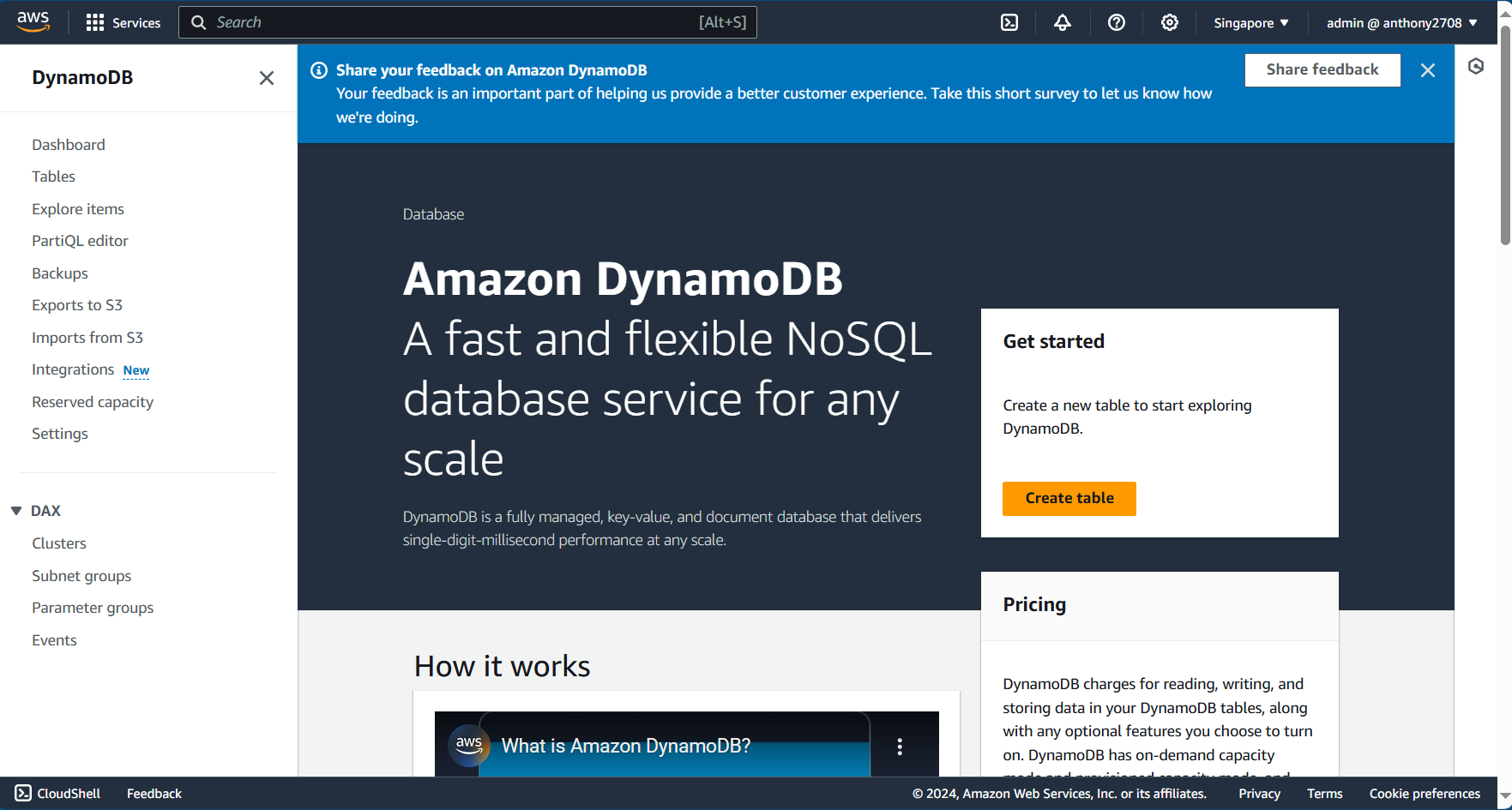Viewport: 1512px width, 810px height.
Task: Click the AWS channel logo on video
Action: (469, 744)
